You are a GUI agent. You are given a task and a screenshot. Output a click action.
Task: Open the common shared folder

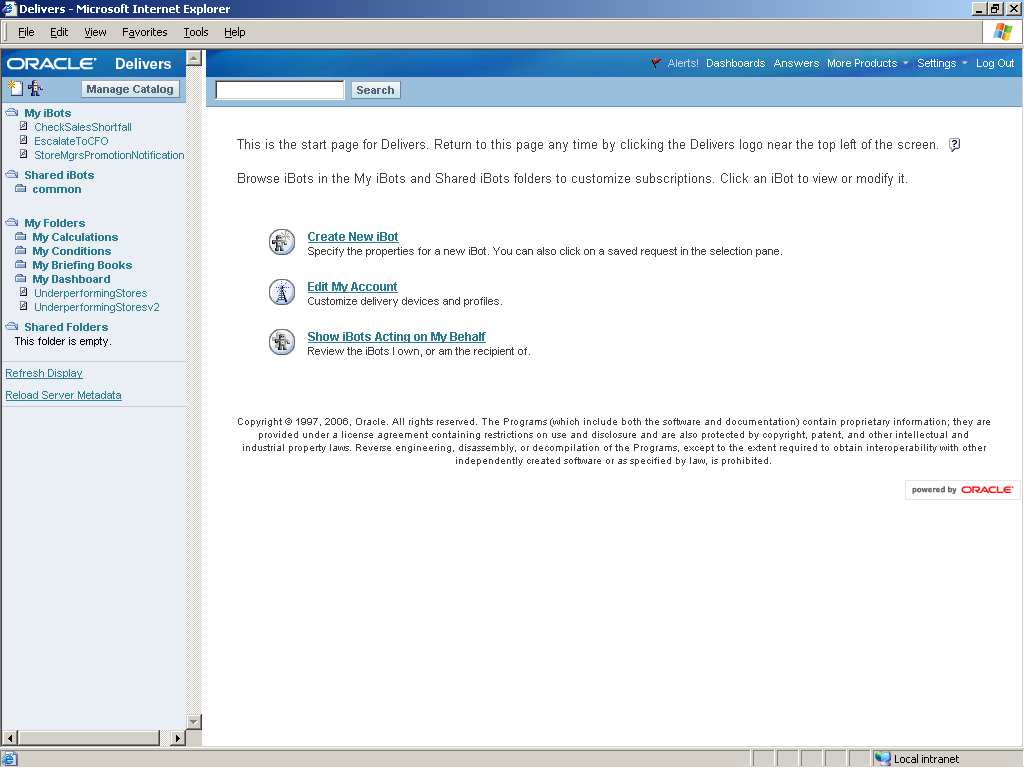(57, 189)
